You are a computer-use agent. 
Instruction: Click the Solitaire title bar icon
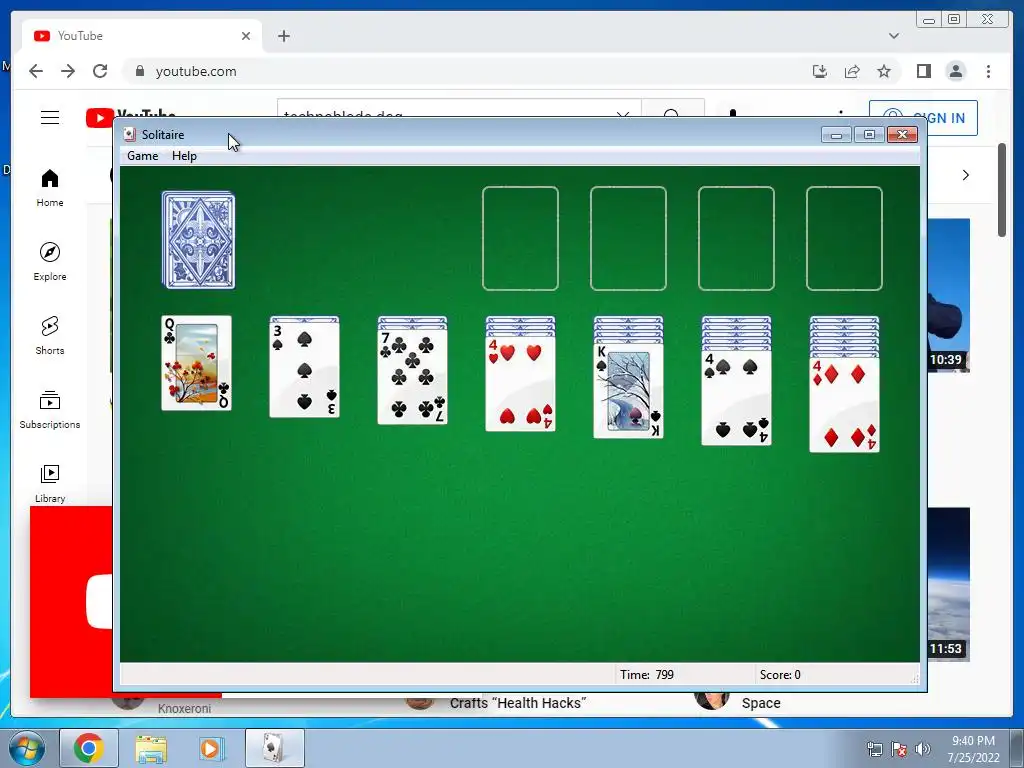click(129, 135)
